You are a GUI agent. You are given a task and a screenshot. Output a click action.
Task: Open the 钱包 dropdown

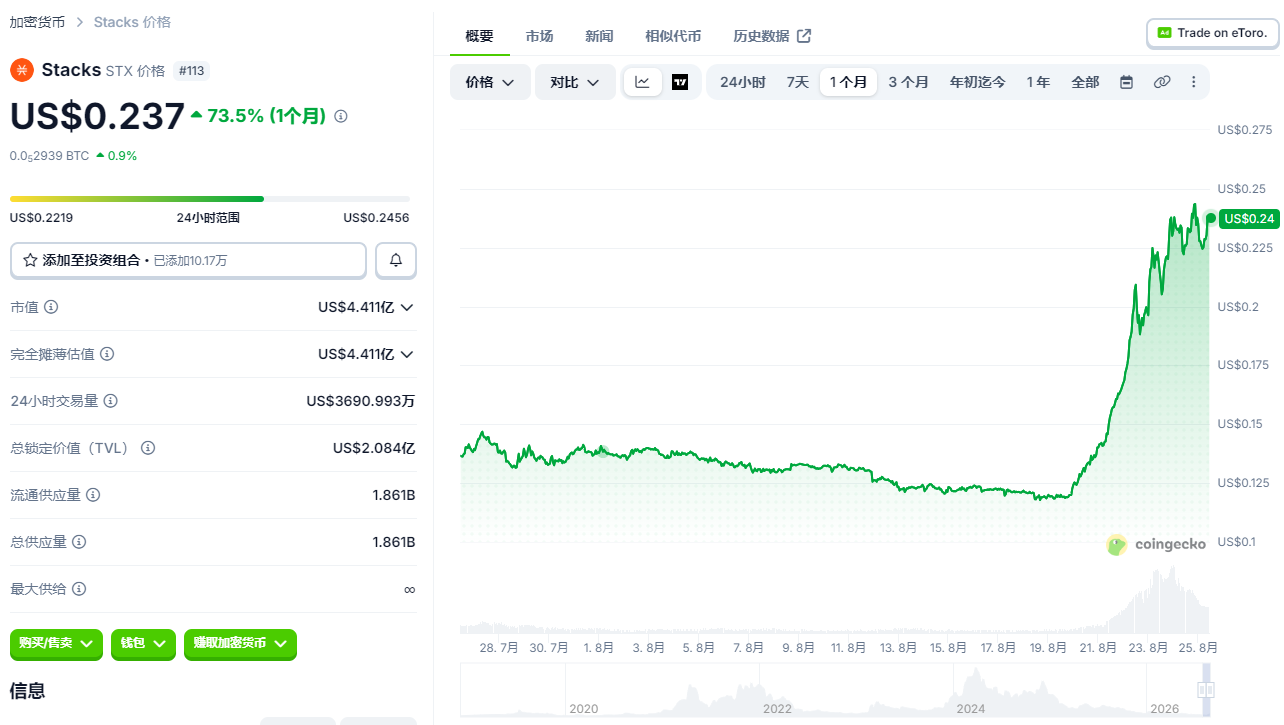coord(143,643)
